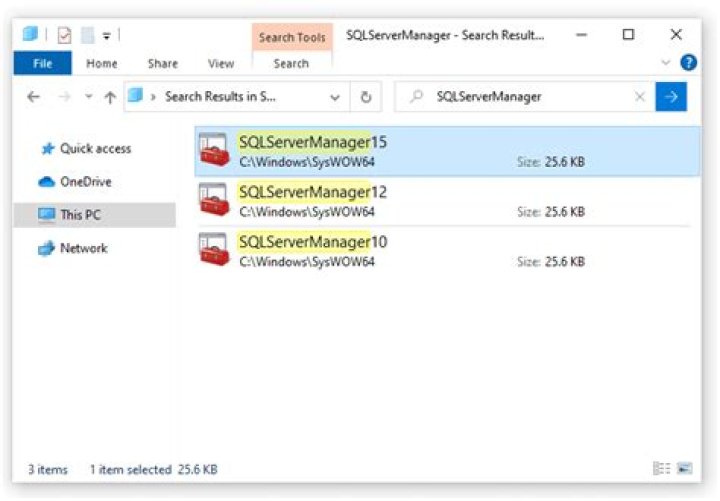Close the Search Results window
Image resolution: width=720 pixels, height=501 pixels.
click(676, 35)
